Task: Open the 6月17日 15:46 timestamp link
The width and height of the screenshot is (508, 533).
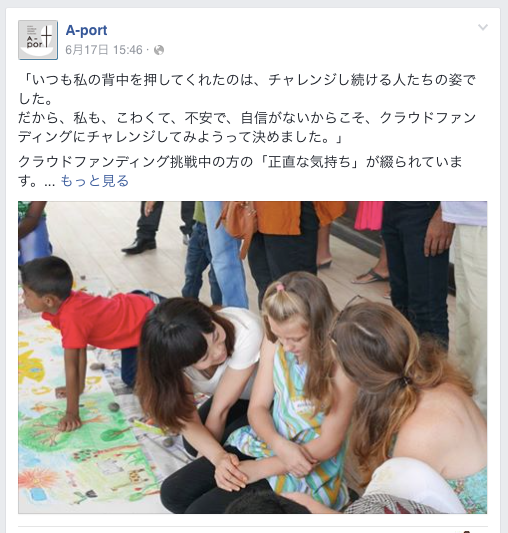Action: tap(104, 50)
